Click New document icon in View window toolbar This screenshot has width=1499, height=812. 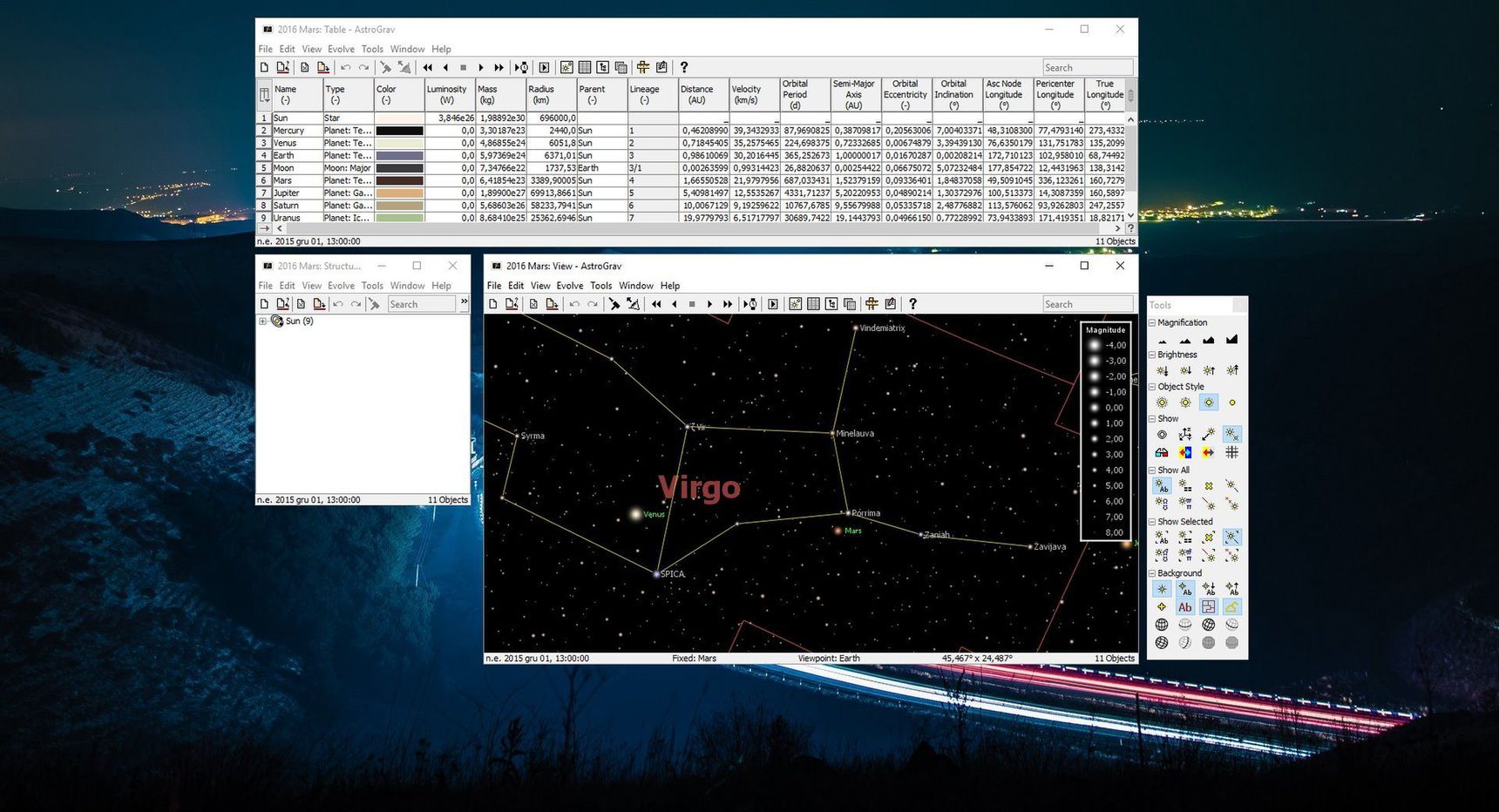(493, 304)
